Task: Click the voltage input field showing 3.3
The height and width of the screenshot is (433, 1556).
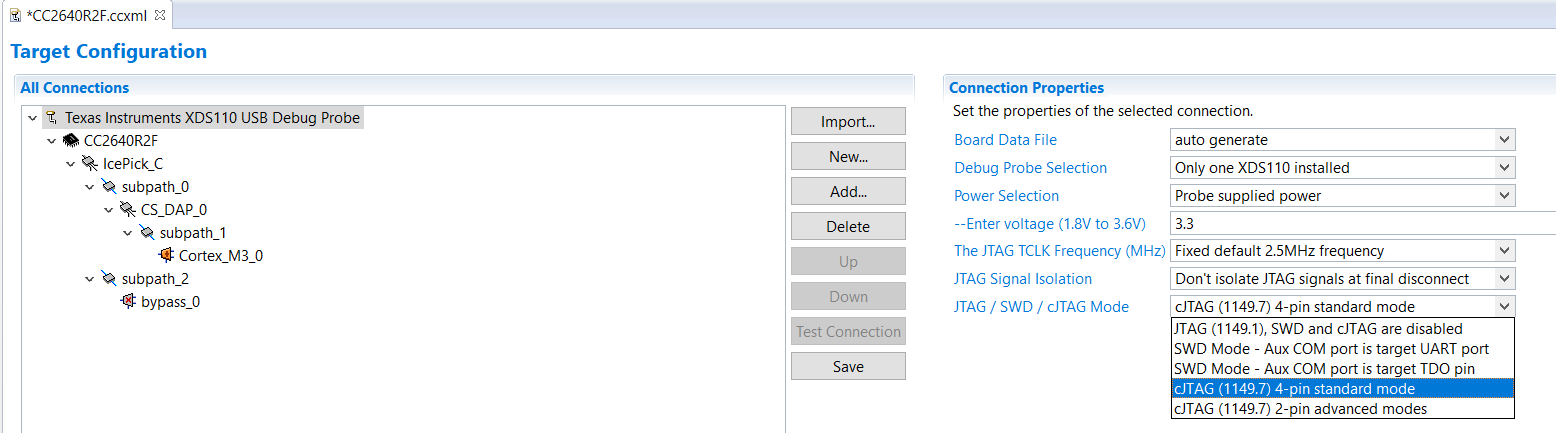Action: (x=1363, y=224)
